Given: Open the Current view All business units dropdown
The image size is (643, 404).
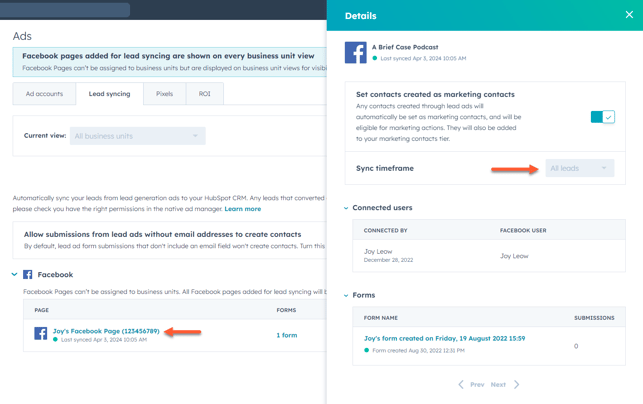Looking at the screenshot, I should (137, 136).
